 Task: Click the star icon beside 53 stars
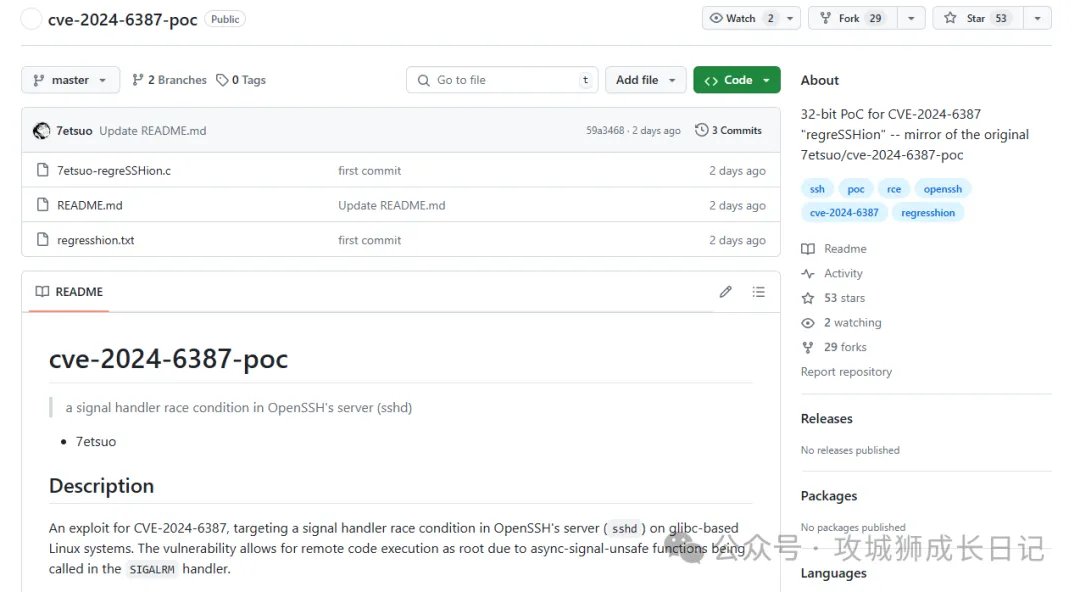(x=808, y=298)
